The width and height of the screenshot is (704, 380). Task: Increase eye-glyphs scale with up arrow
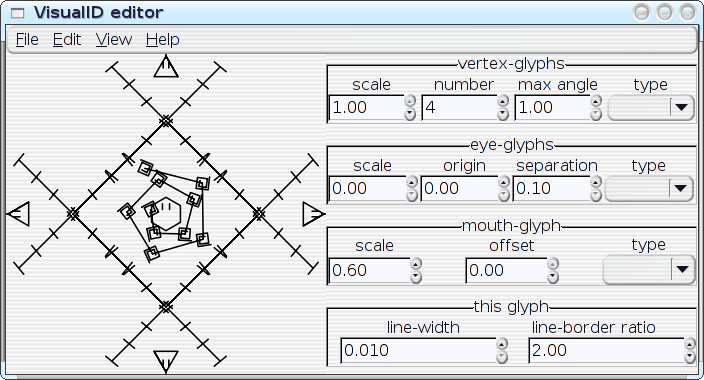[x=412, y=182]
